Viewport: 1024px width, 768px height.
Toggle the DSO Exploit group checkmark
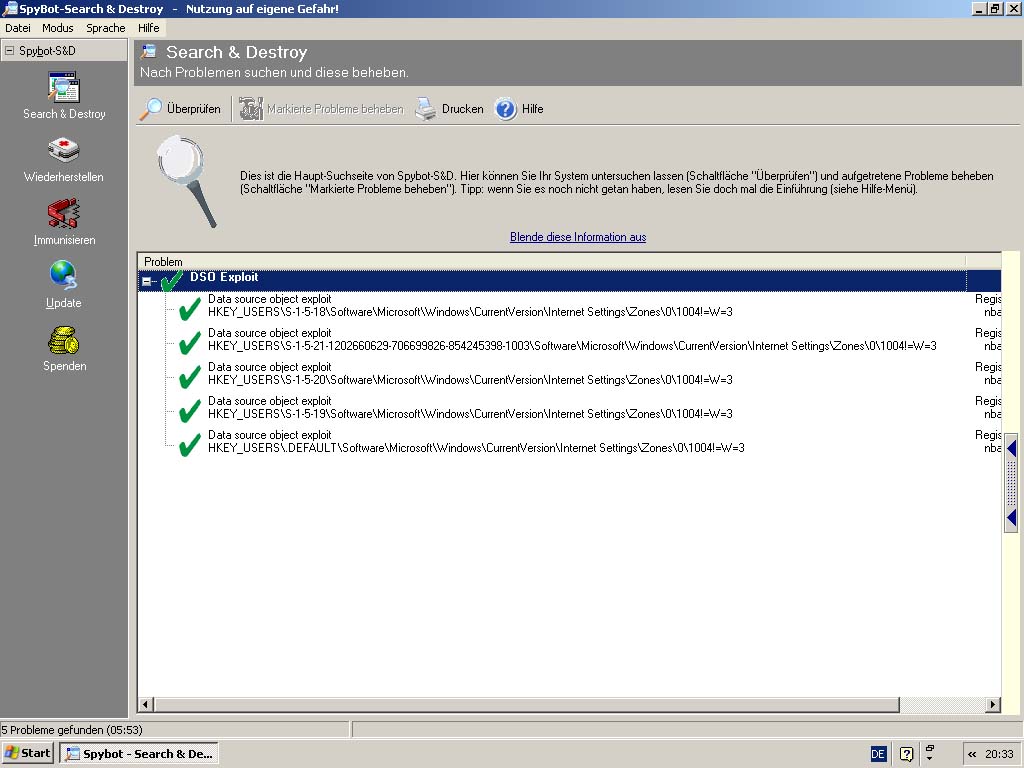click(x=172, y=281)
